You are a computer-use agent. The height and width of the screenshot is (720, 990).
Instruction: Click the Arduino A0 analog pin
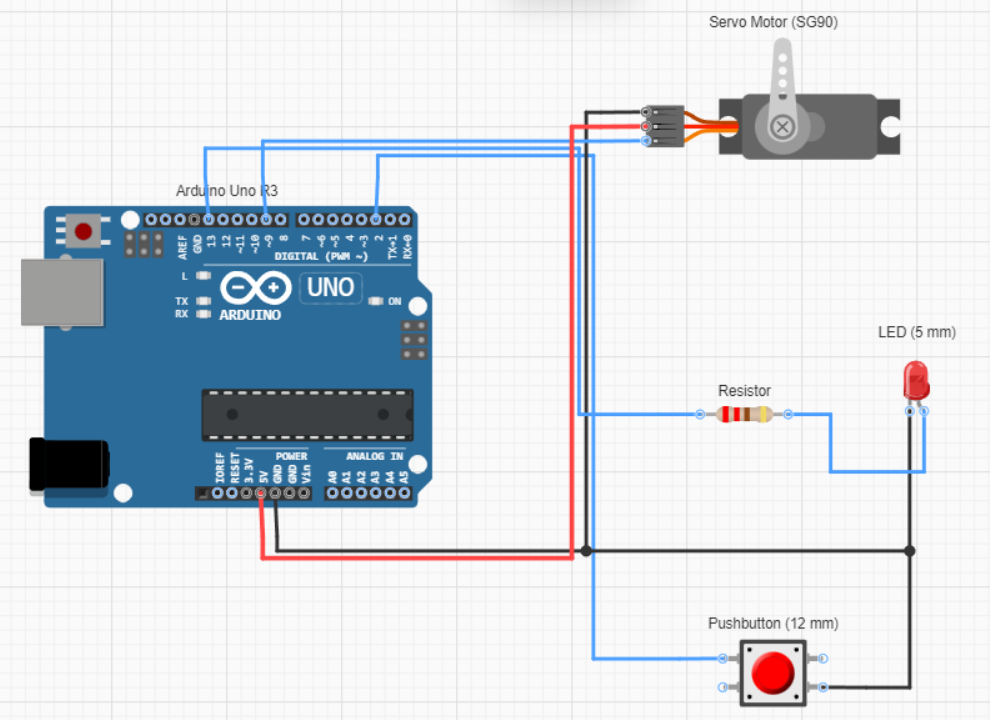[332, 493]
